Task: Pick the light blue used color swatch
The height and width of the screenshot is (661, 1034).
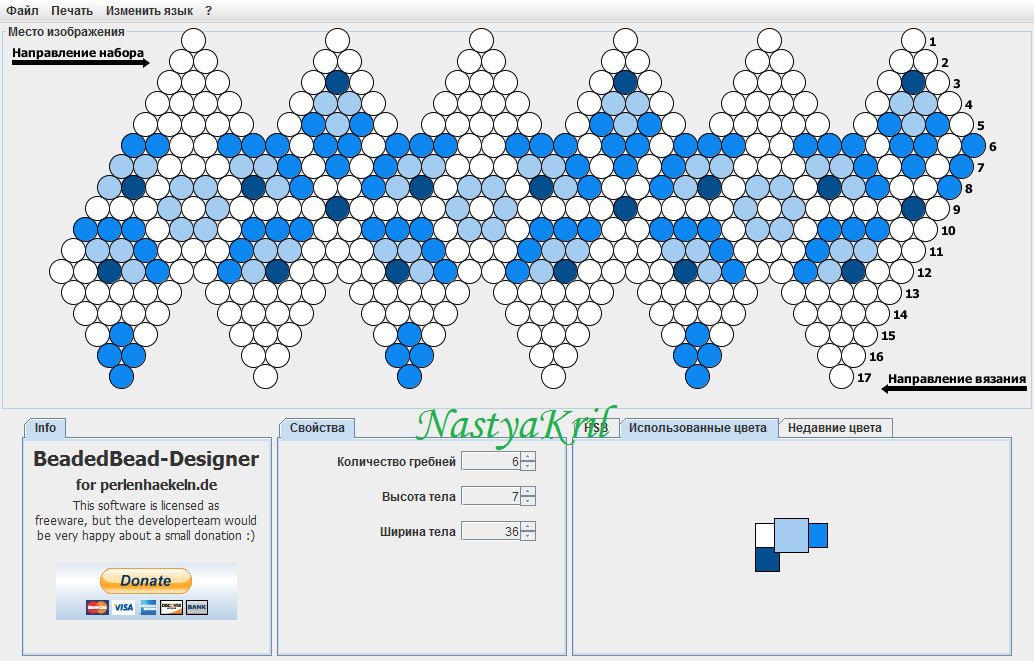Action: (x=791, y=535)
